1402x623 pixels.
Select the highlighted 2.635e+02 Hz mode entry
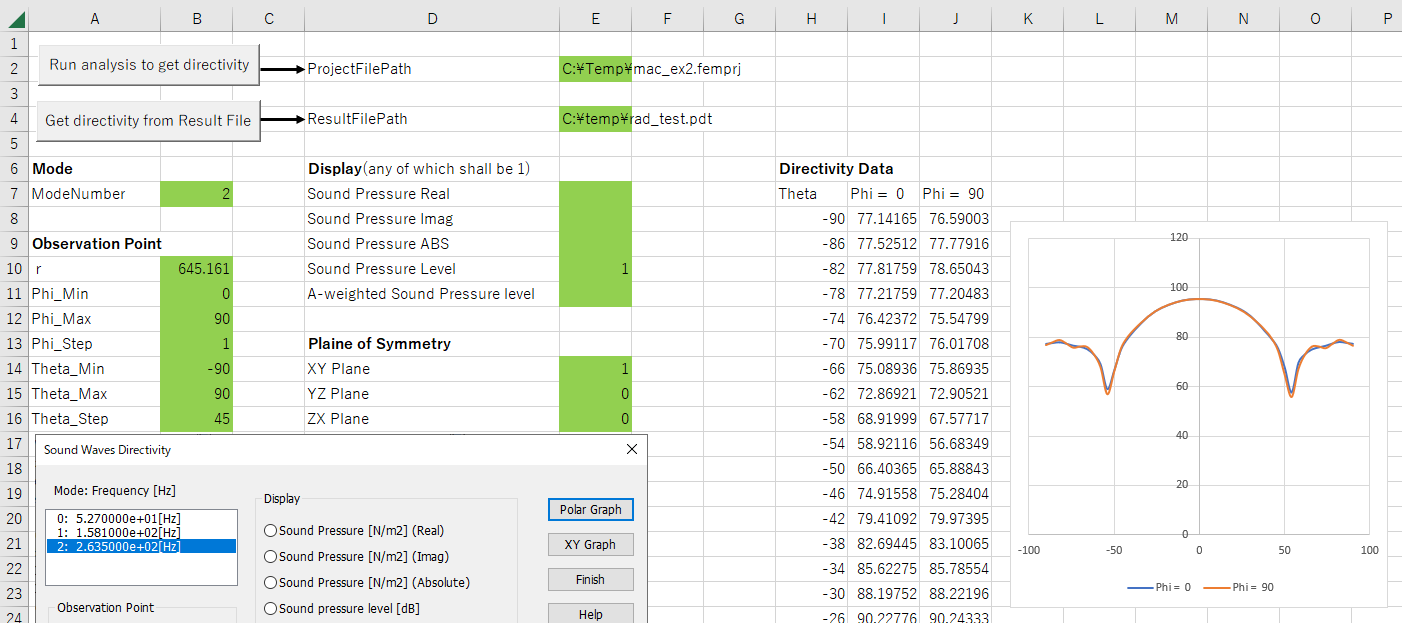click(x=118, y=546)
